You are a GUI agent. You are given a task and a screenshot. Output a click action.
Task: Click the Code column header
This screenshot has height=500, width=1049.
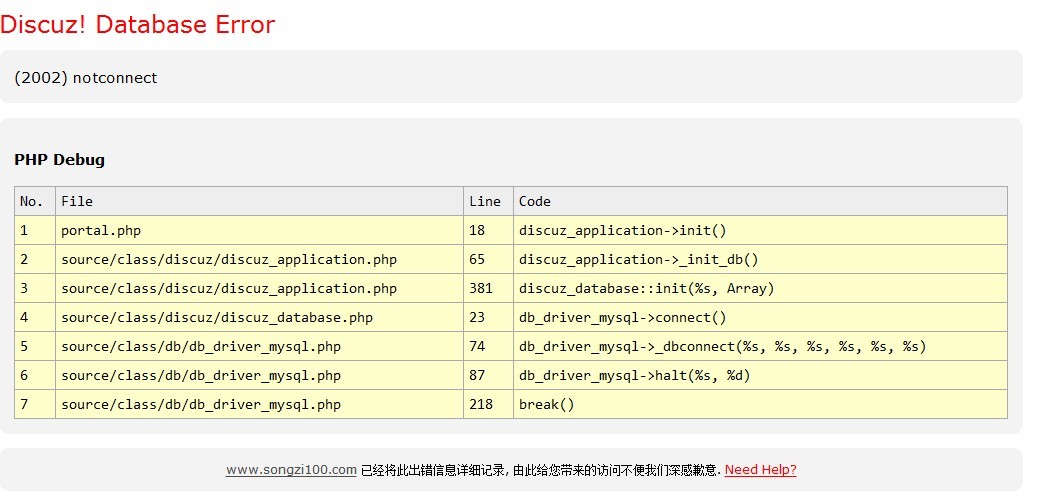coord(760,201)
